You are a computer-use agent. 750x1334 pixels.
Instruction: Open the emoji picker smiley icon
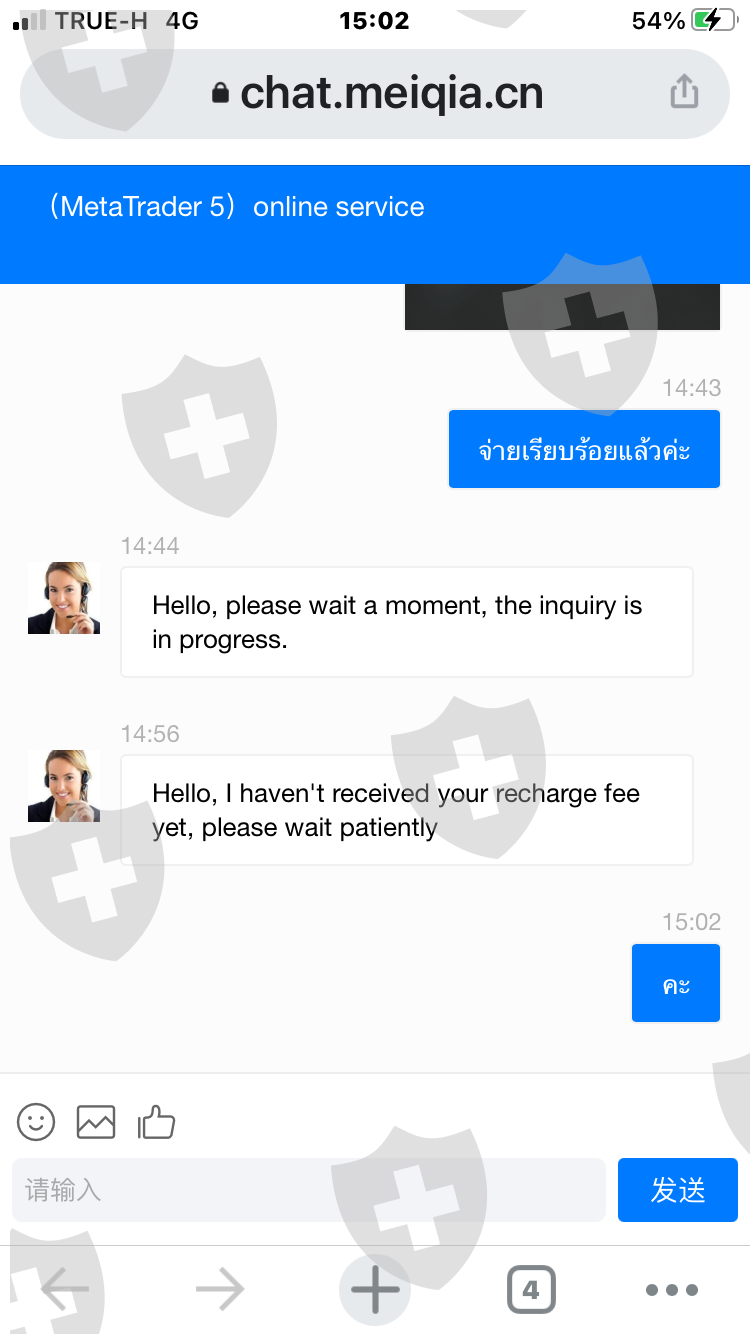click(x=37, y=1122)
